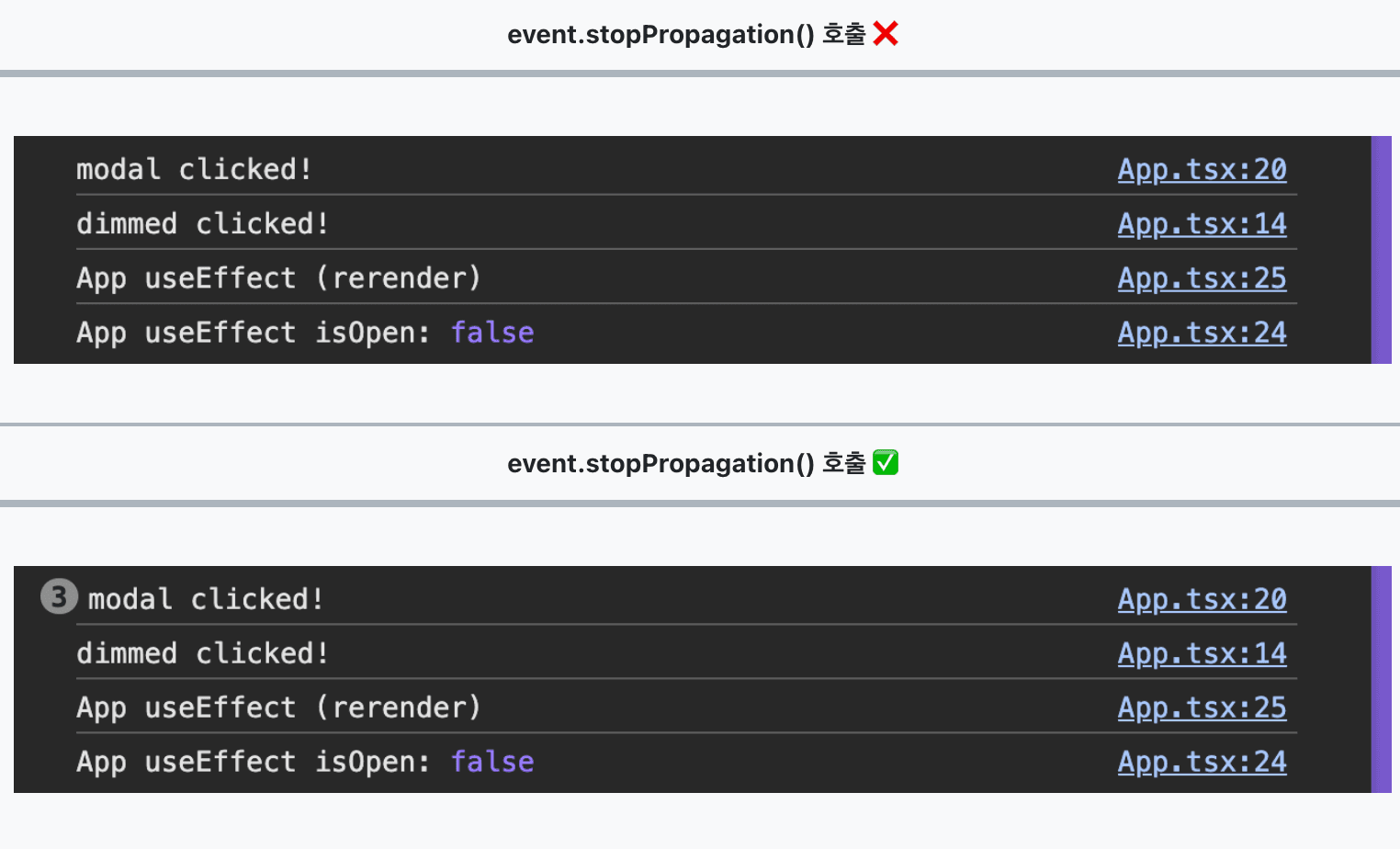Click the repeat count badge 3

point(59,597)
